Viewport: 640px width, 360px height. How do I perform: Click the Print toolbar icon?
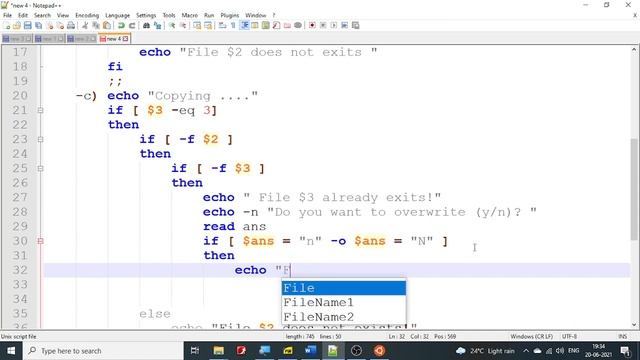click(71, 25)
